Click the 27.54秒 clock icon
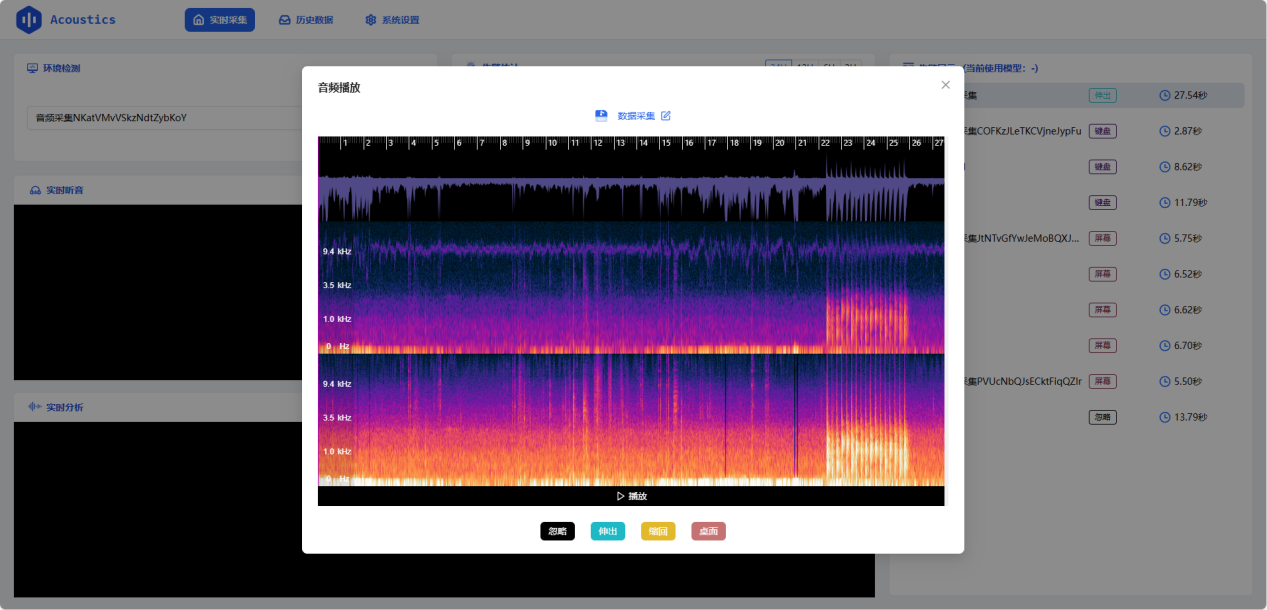Image resolution: width=1267 pixels, height=610 pixels. pos(1165,95)
